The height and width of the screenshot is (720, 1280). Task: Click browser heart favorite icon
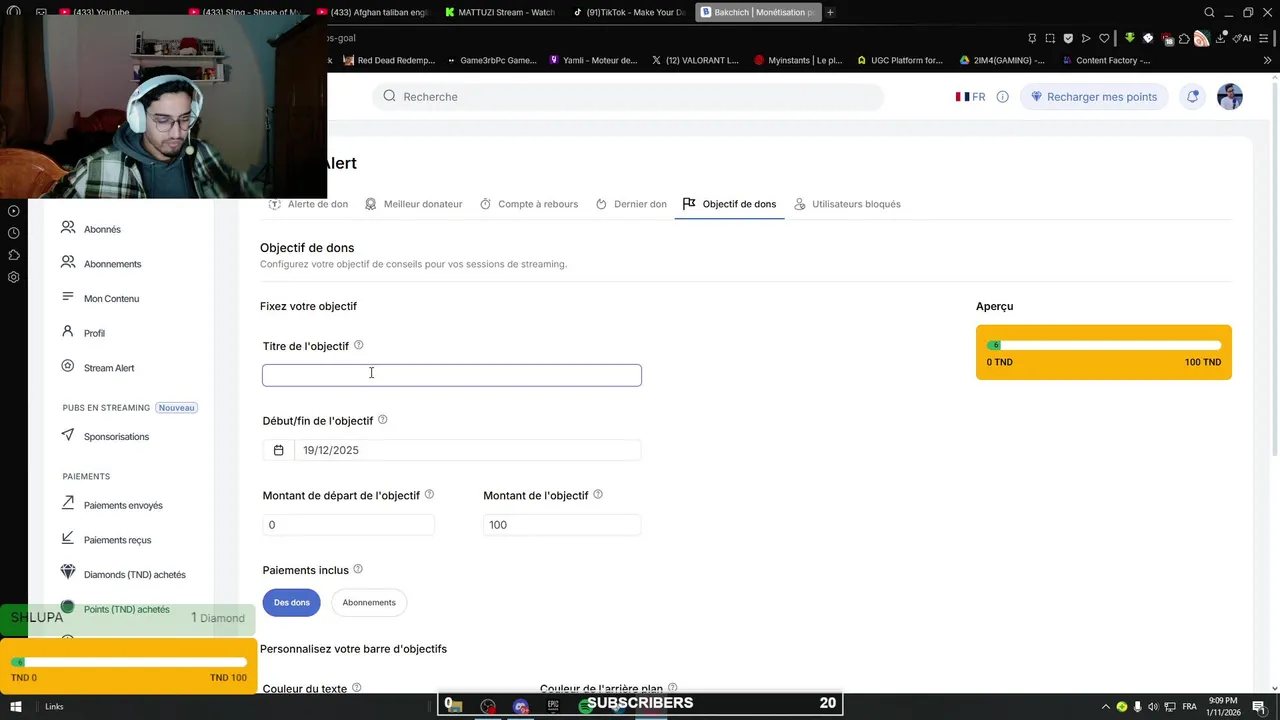[x=1104, y=38]
